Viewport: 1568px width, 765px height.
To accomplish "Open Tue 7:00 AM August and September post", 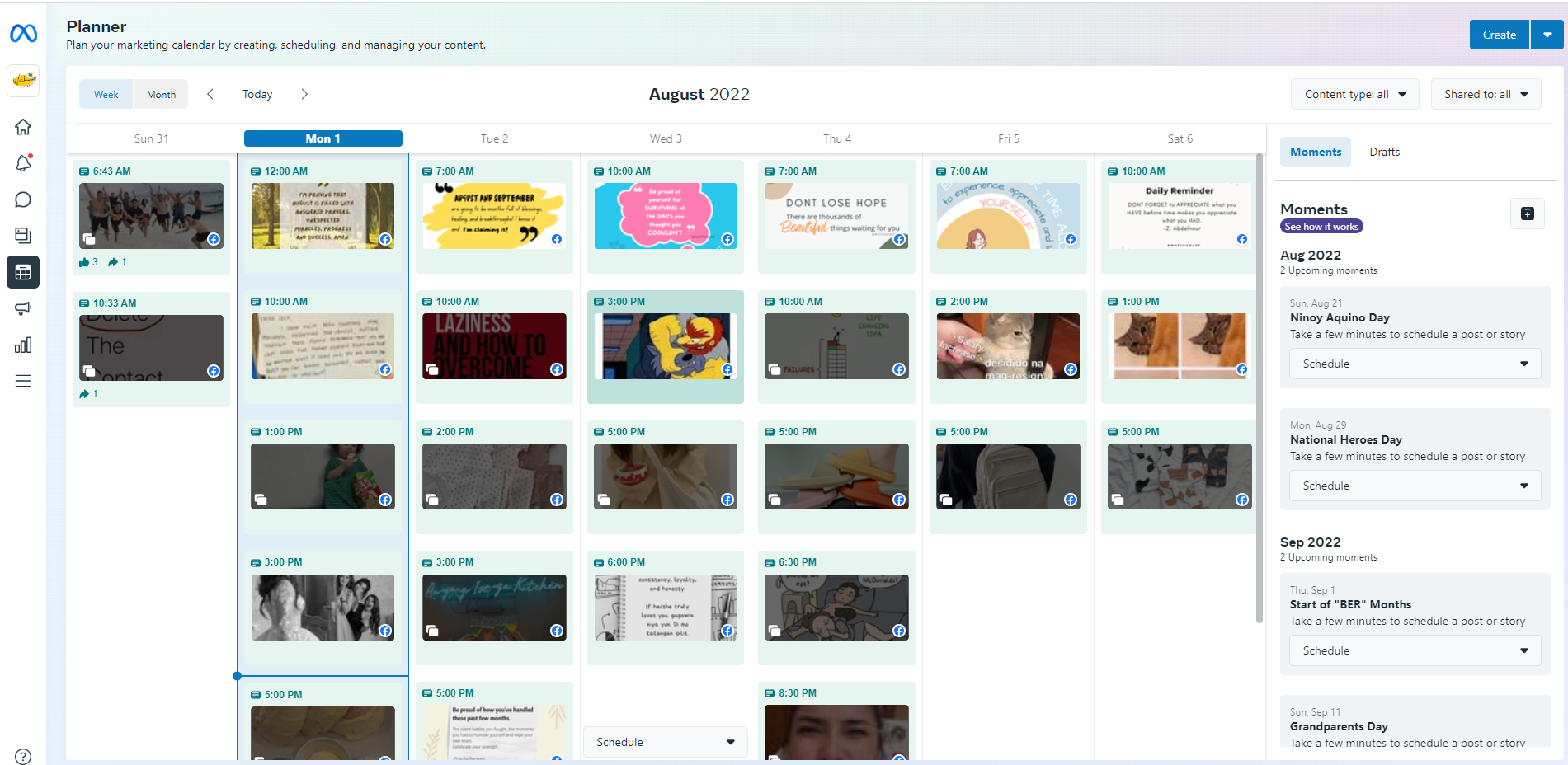I will click(x=494, y=216).
